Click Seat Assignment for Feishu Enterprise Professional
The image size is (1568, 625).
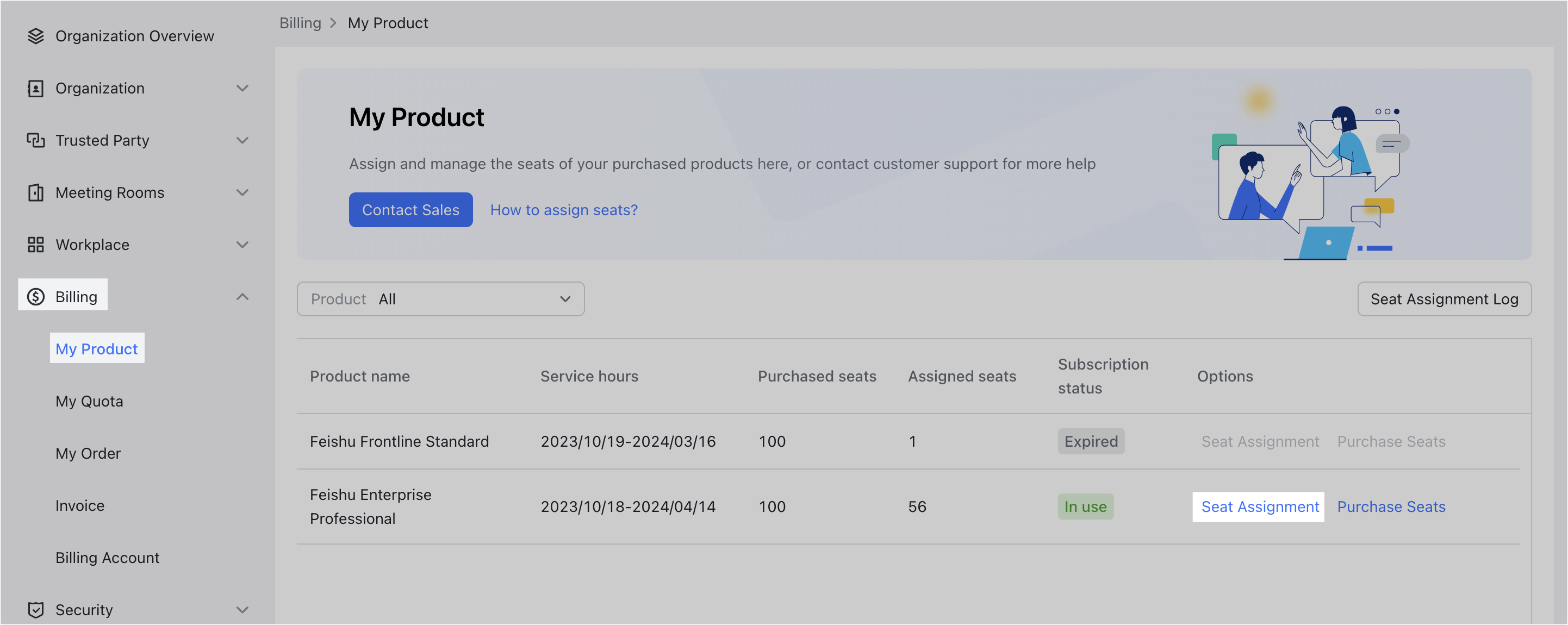(1258, 507)
